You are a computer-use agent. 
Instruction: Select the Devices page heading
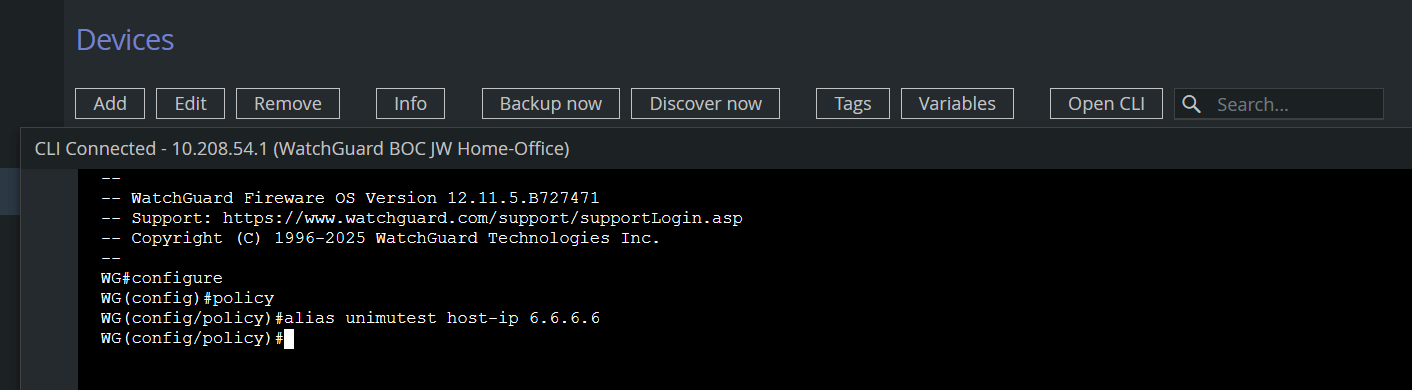(x=125, y=40)
